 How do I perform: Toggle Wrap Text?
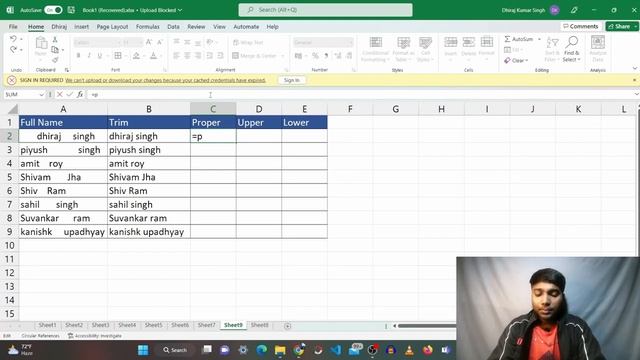[x=248, y=42]
